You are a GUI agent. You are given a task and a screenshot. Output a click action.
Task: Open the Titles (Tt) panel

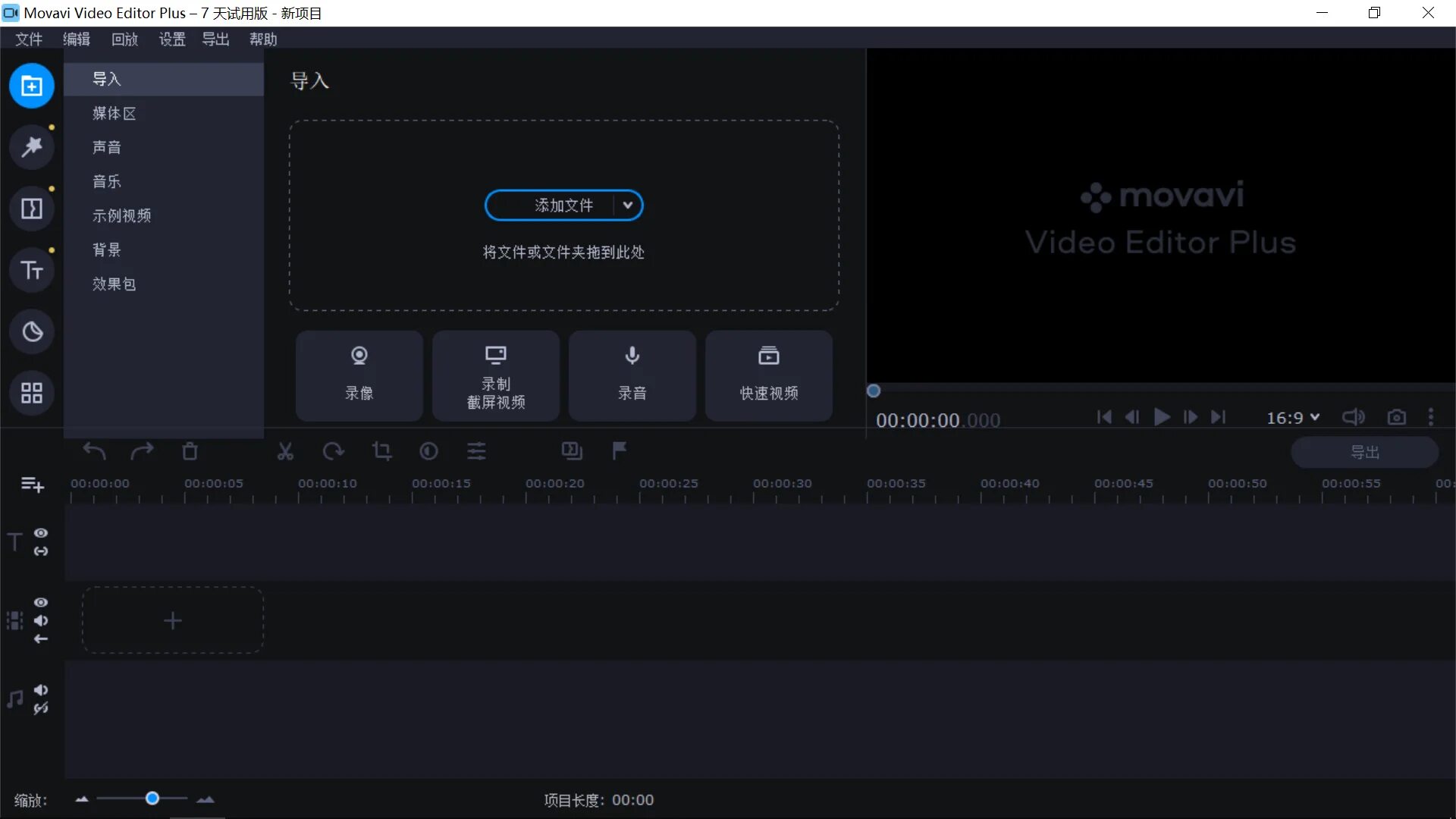tap(31, 270)
